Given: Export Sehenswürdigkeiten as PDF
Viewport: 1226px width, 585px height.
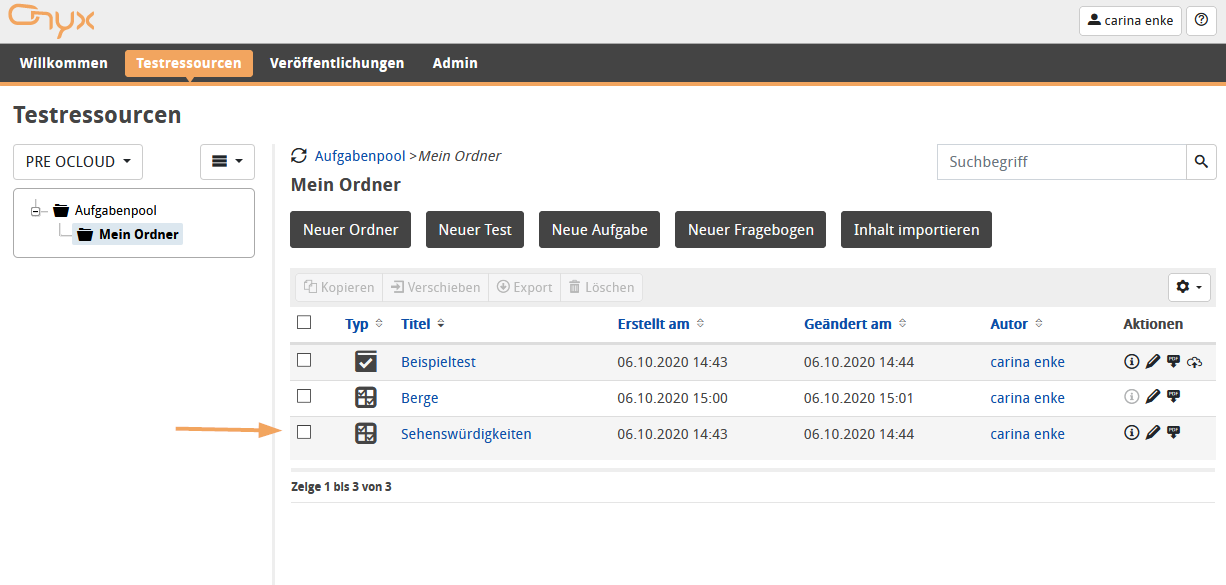Looking at the screenshot, I should 1173,433.
